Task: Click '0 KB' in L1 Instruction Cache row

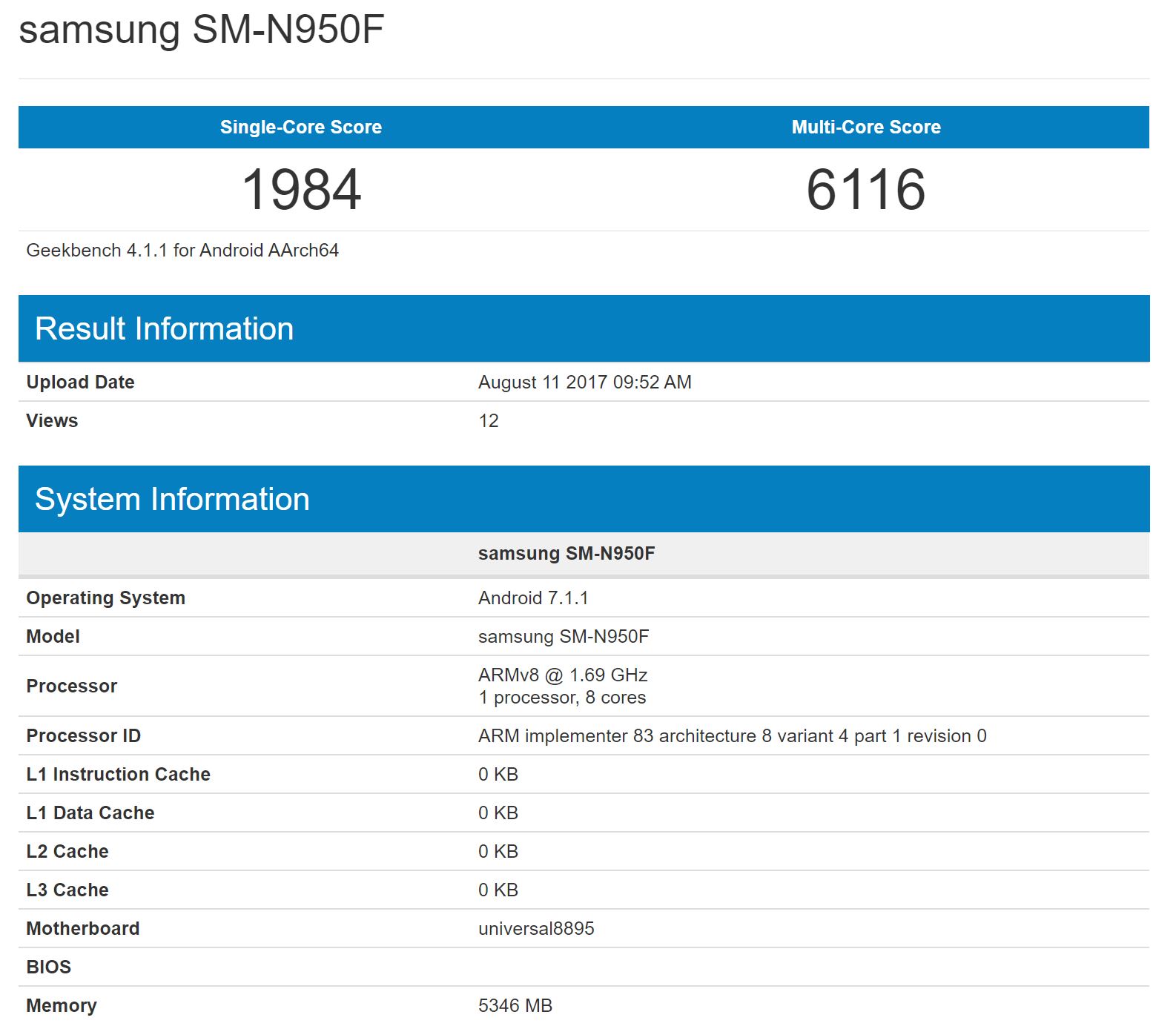Action: coord(498,774)
